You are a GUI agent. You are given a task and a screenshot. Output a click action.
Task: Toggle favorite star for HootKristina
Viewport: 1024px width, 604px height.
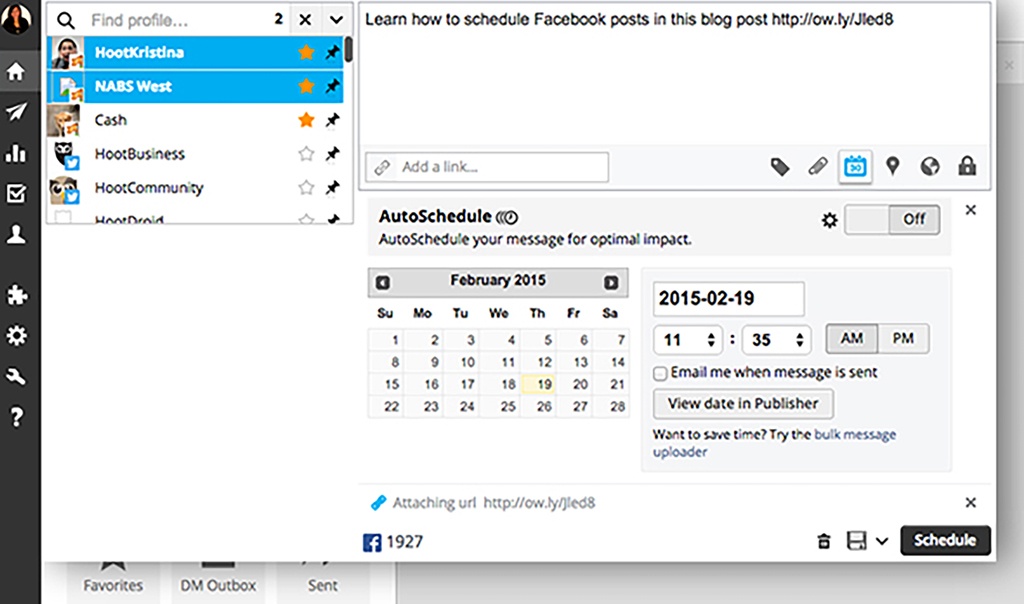[x=306, y=52]
